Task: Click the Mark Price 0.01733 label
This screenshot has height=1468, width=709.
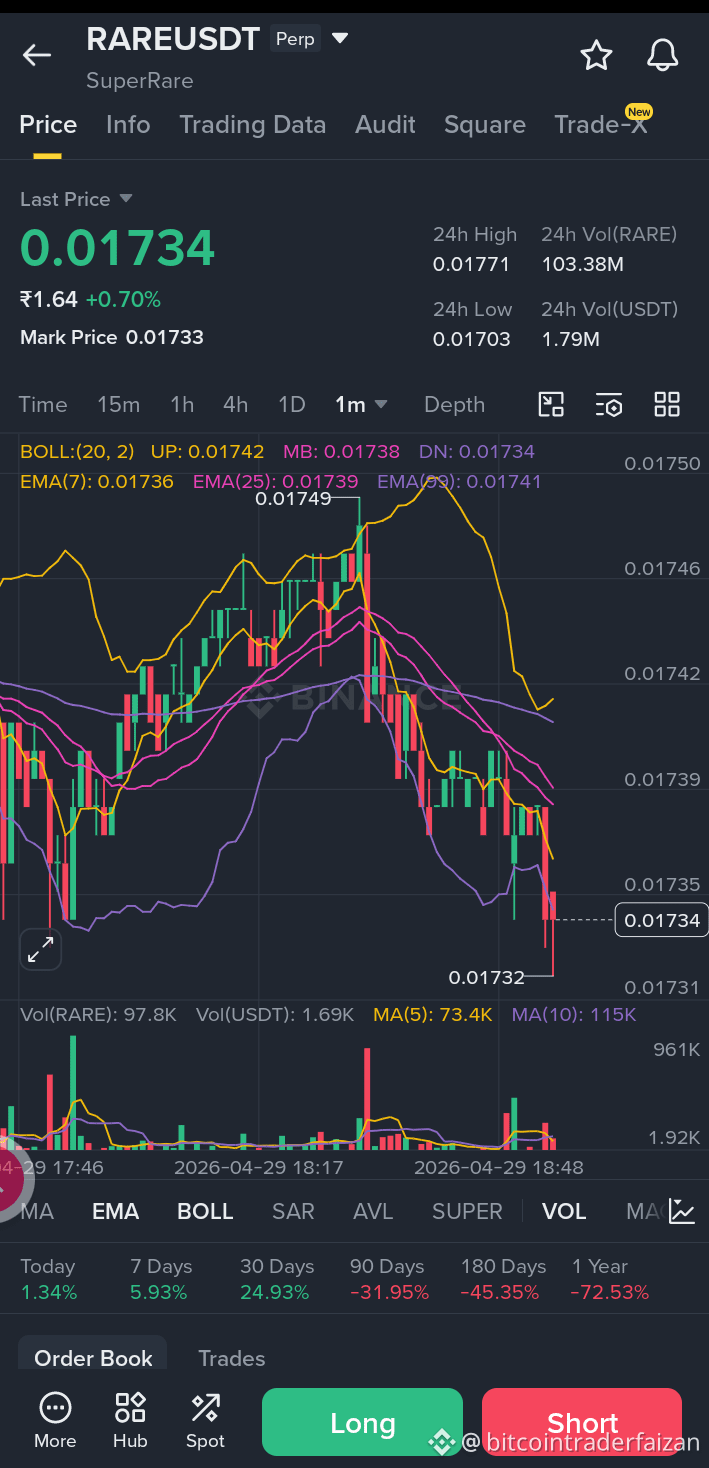Action: [112, 338]
